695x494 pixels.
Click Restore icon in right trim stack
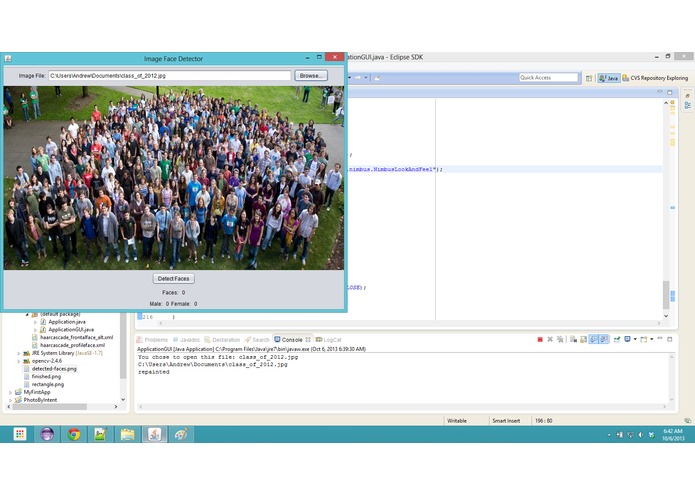[x=687, y=95]
